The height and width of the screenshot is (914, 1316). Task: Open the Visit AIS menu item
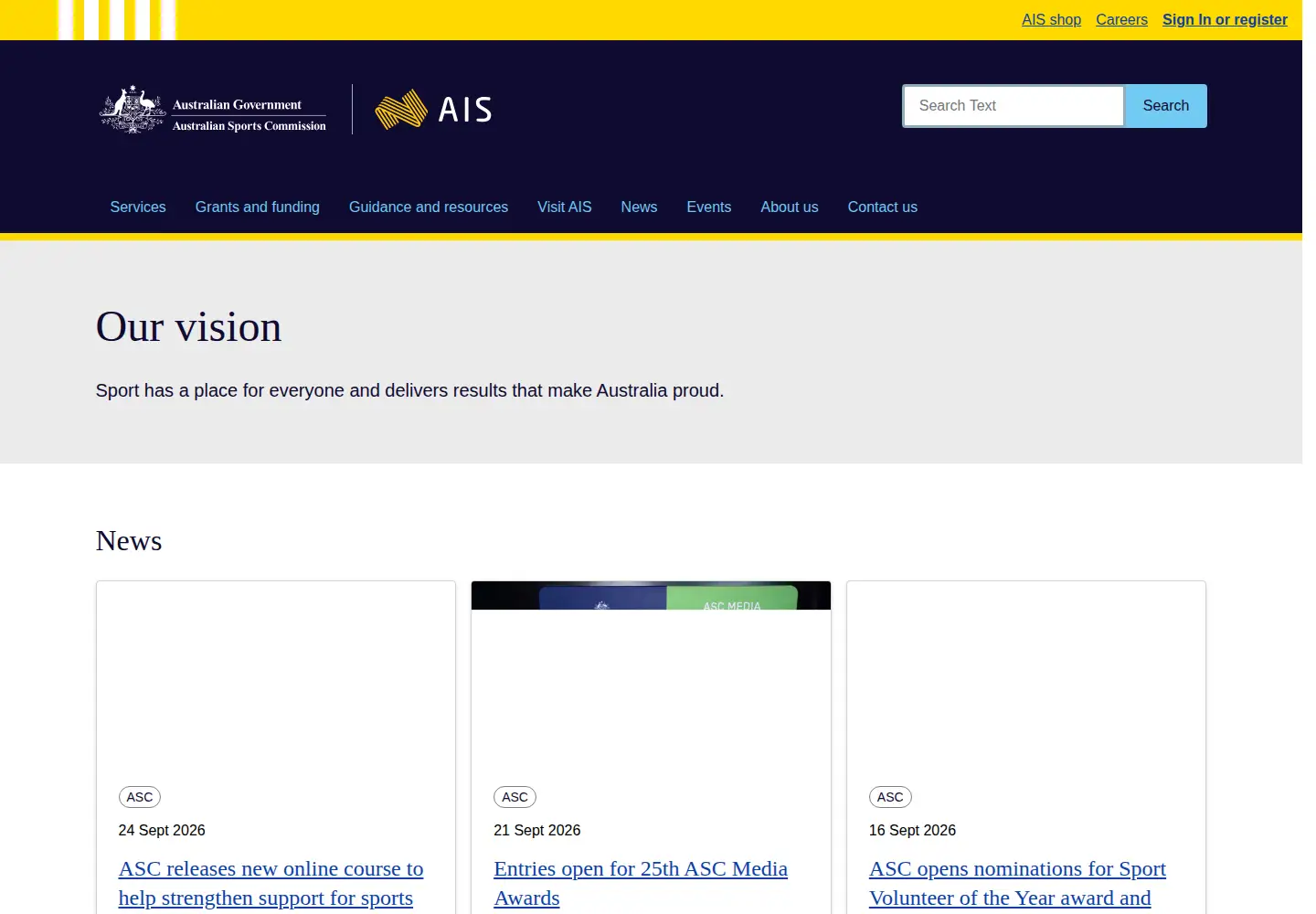coord(565,207)
